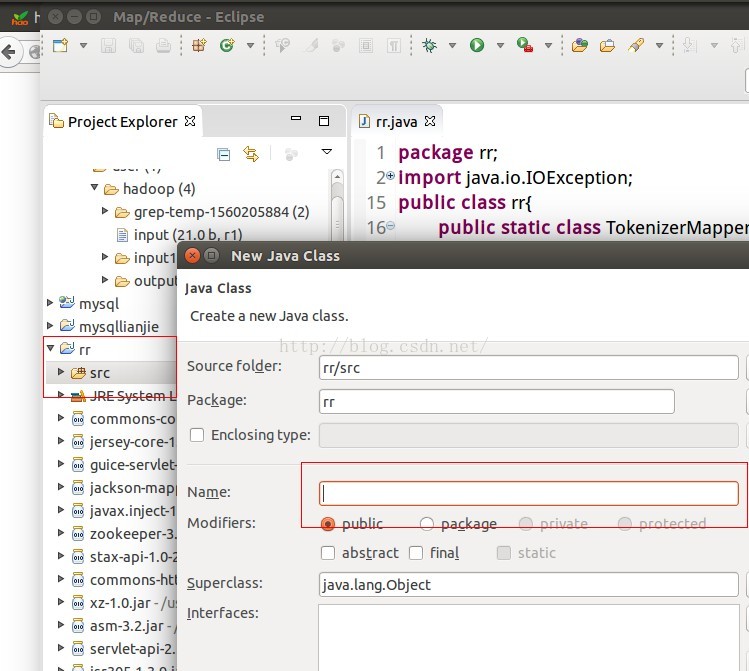Expand the src folder
The height and width of the screenshot is (671, 749).
(x=61, y=372)
